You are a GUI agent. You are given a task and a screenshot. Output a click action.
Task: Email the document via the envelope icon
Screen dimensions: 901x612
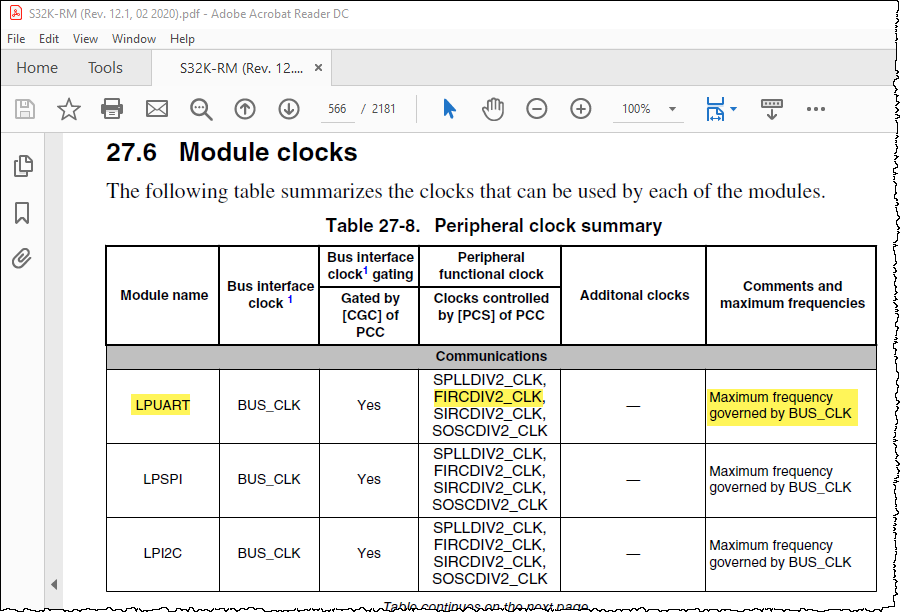pyautogui.click(x=153, y=109)
